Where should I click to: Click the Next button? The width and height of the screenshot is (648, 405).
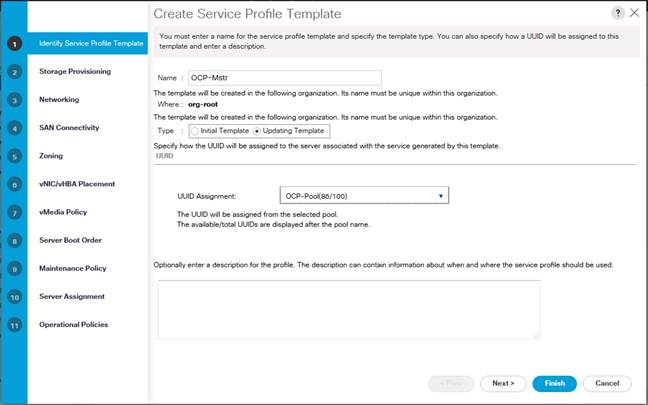pos(503,384)
